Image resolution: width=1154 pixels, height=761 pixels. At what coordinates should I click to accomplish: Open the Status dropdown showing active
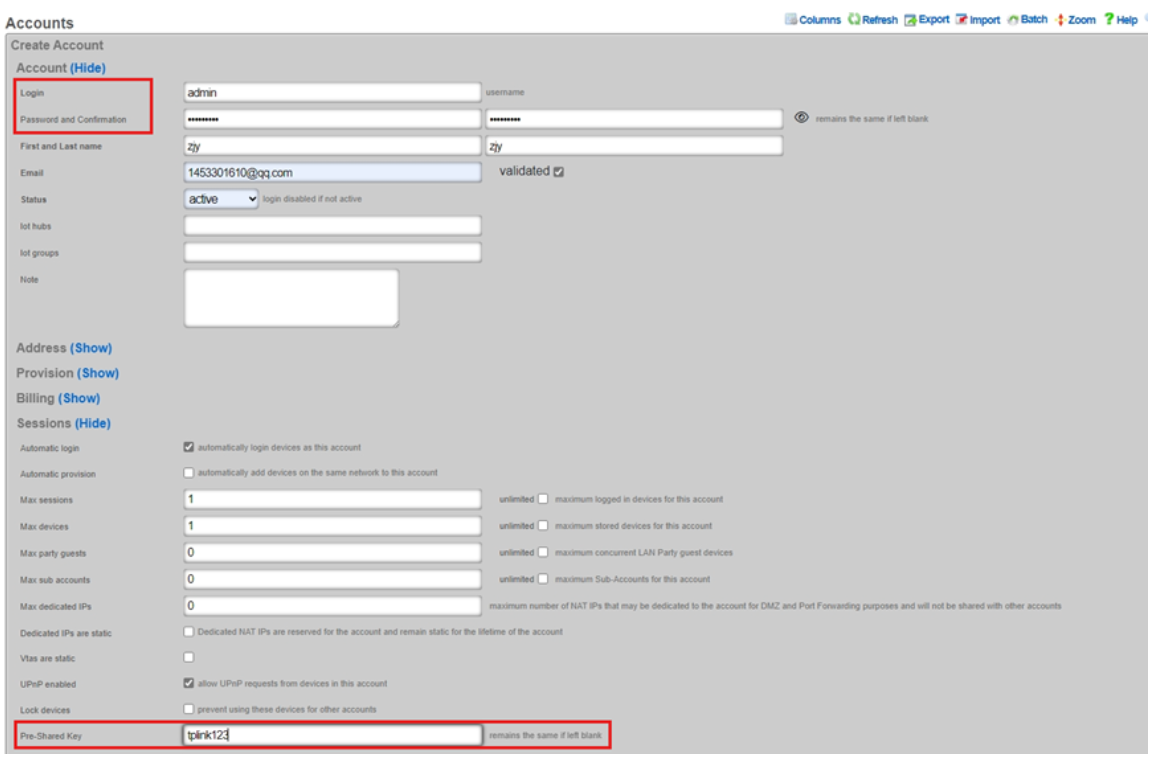pyautogui.click(x=221, y=199)
